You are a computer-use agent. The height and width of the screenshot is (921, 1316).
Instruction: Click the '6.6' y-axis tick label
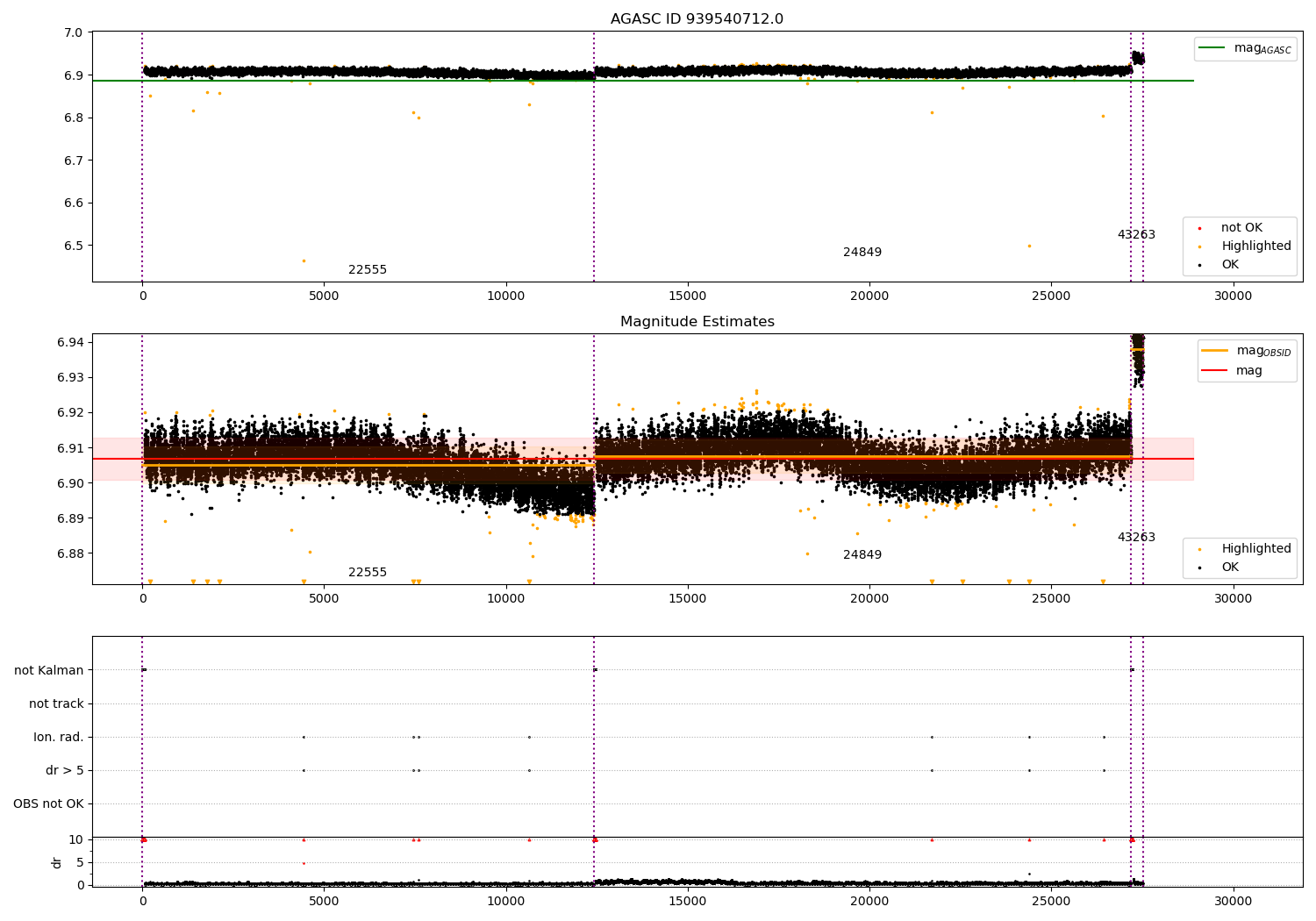tap(74, 203)
